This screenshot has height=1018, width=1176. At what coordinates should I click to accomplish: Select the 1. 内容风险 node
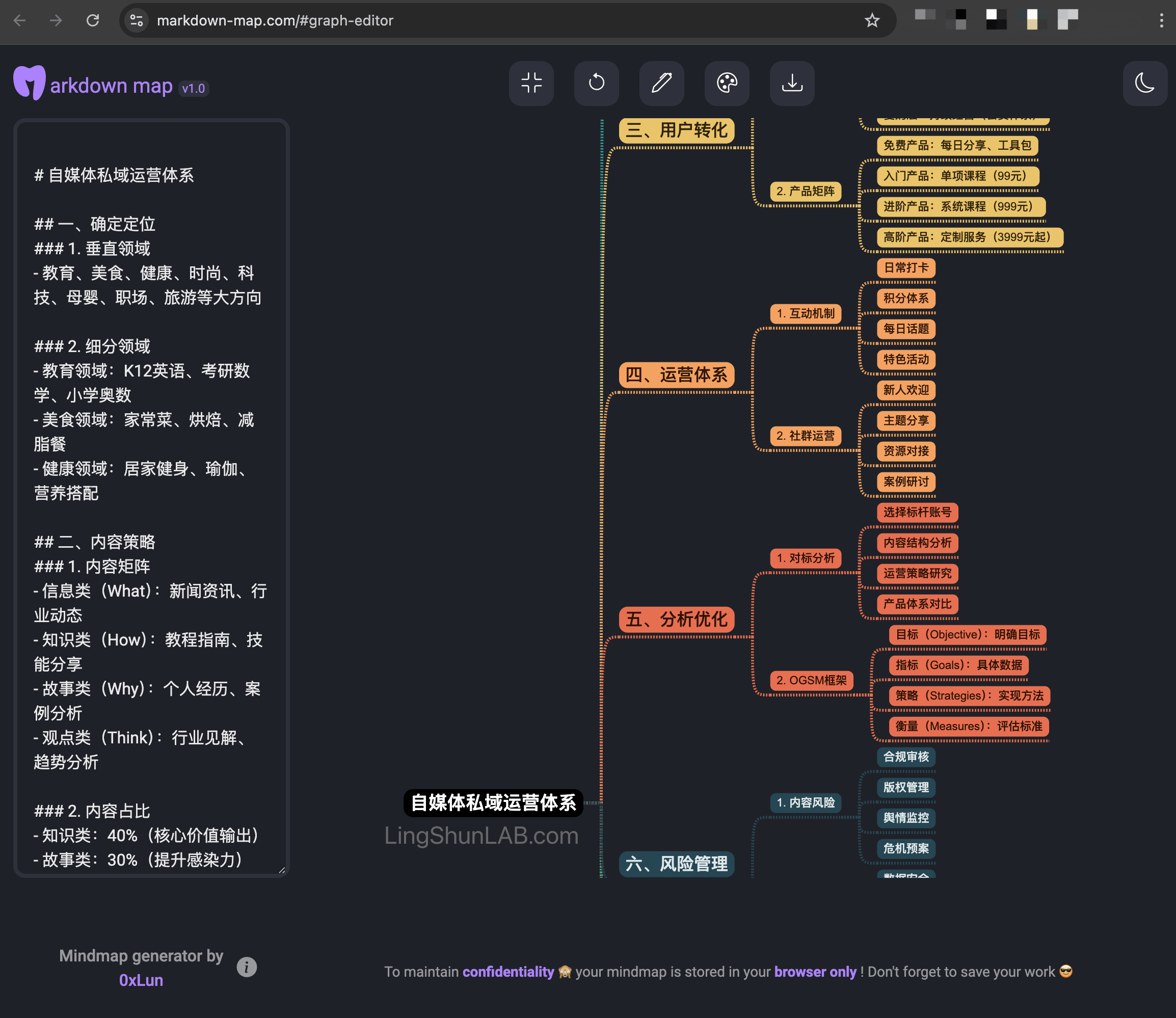point(806,803)
